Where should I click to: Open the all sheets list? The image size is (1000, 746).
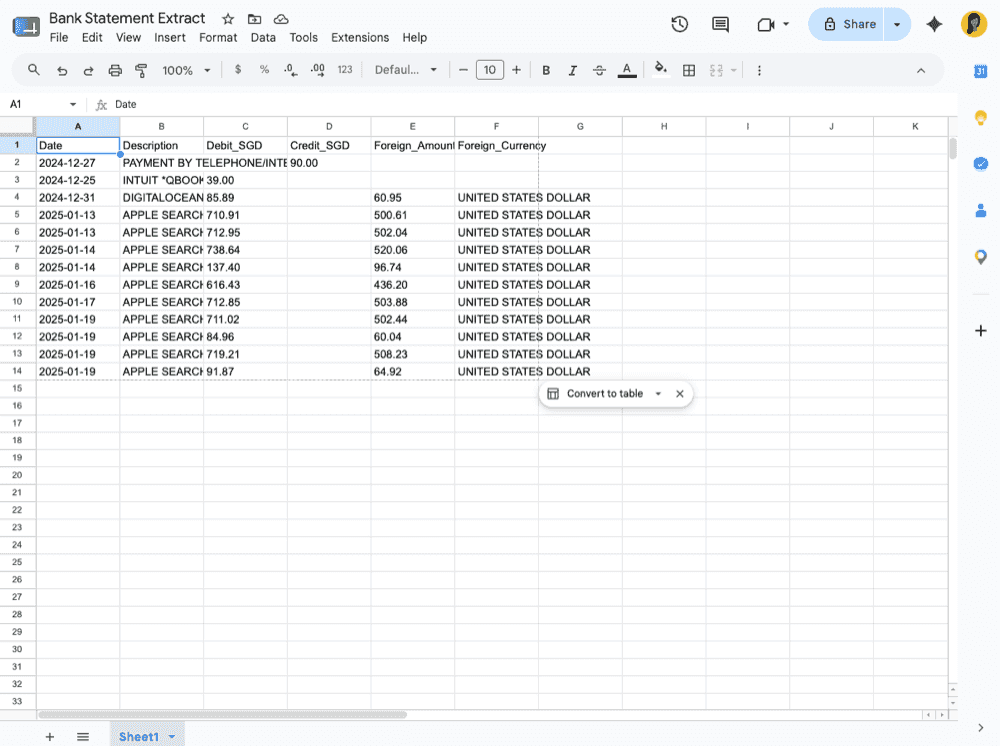point(83,736)
